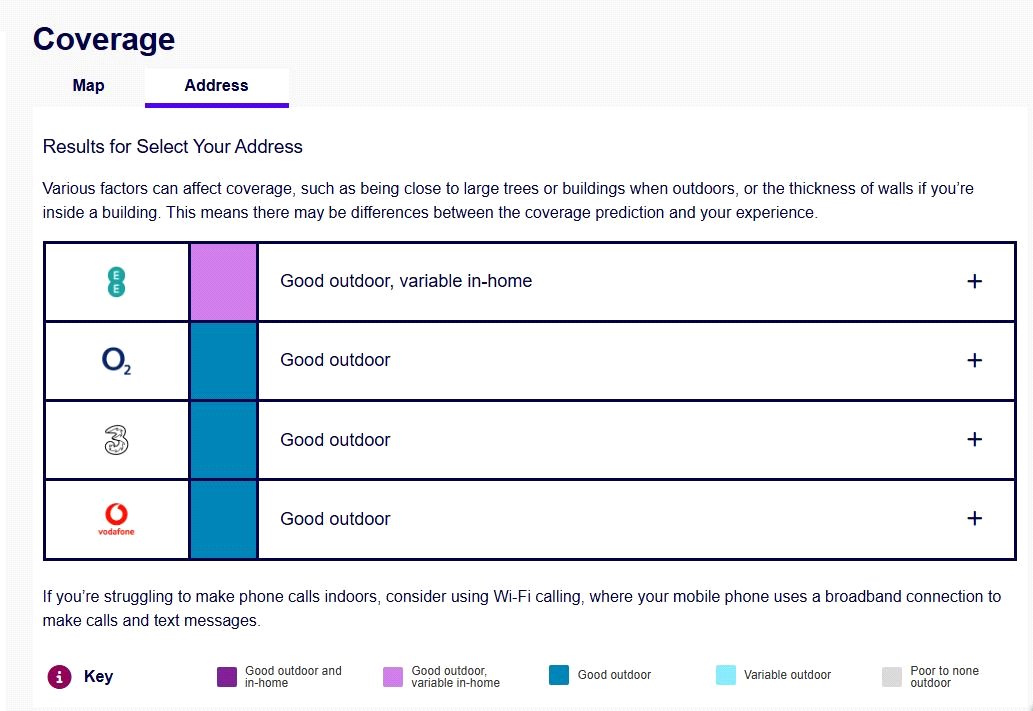Expand the O2 coverage row
Screen dimensions: 1033x711
click(975, 361)
